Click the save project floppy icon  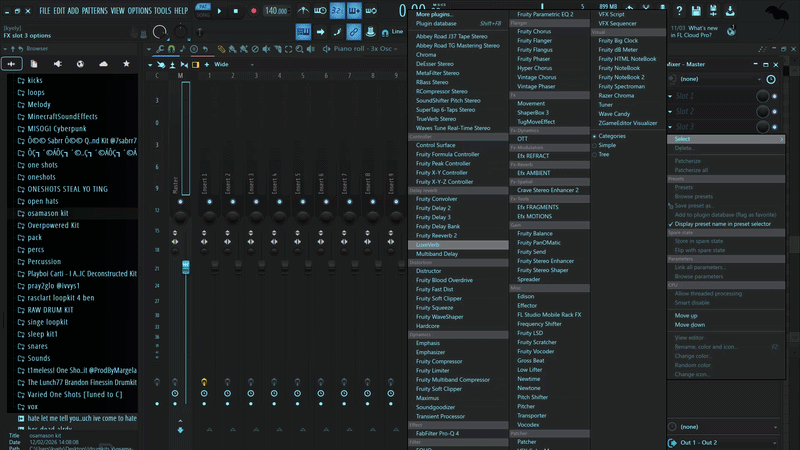click(x=696, y=11)
